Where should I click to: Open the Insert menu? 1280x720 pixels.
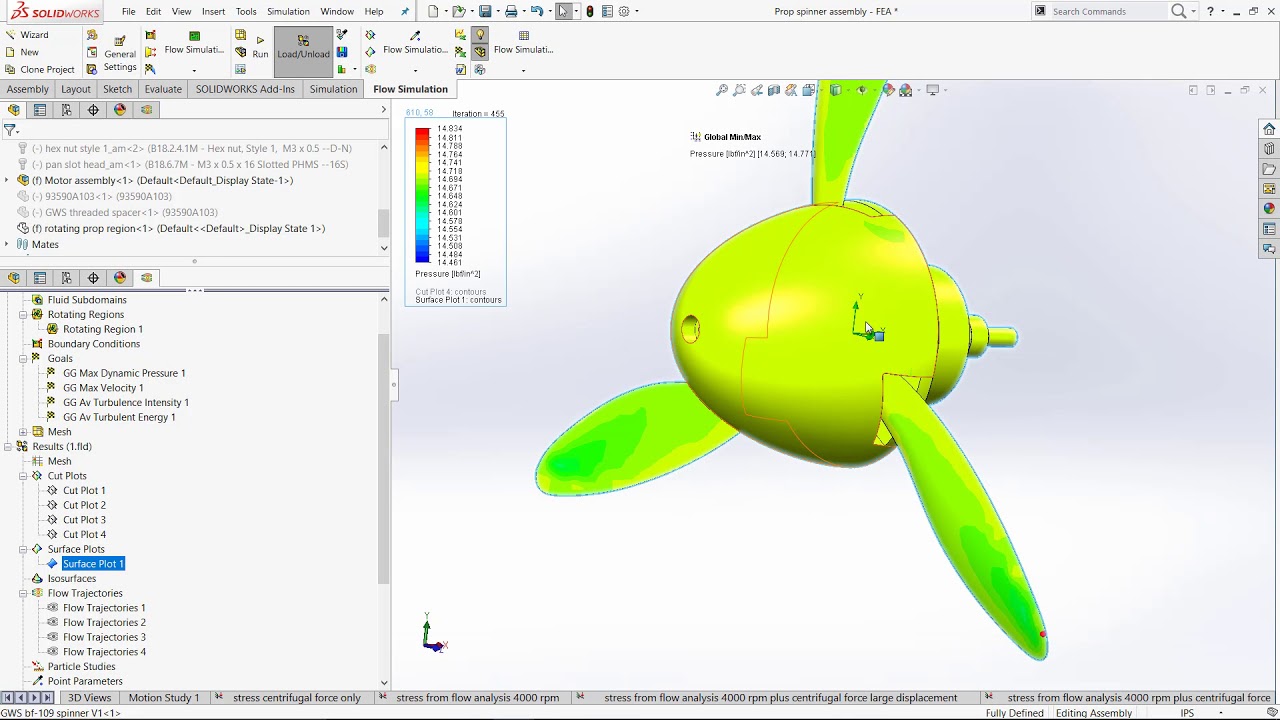pyautogui.click(x=213, y=11)
